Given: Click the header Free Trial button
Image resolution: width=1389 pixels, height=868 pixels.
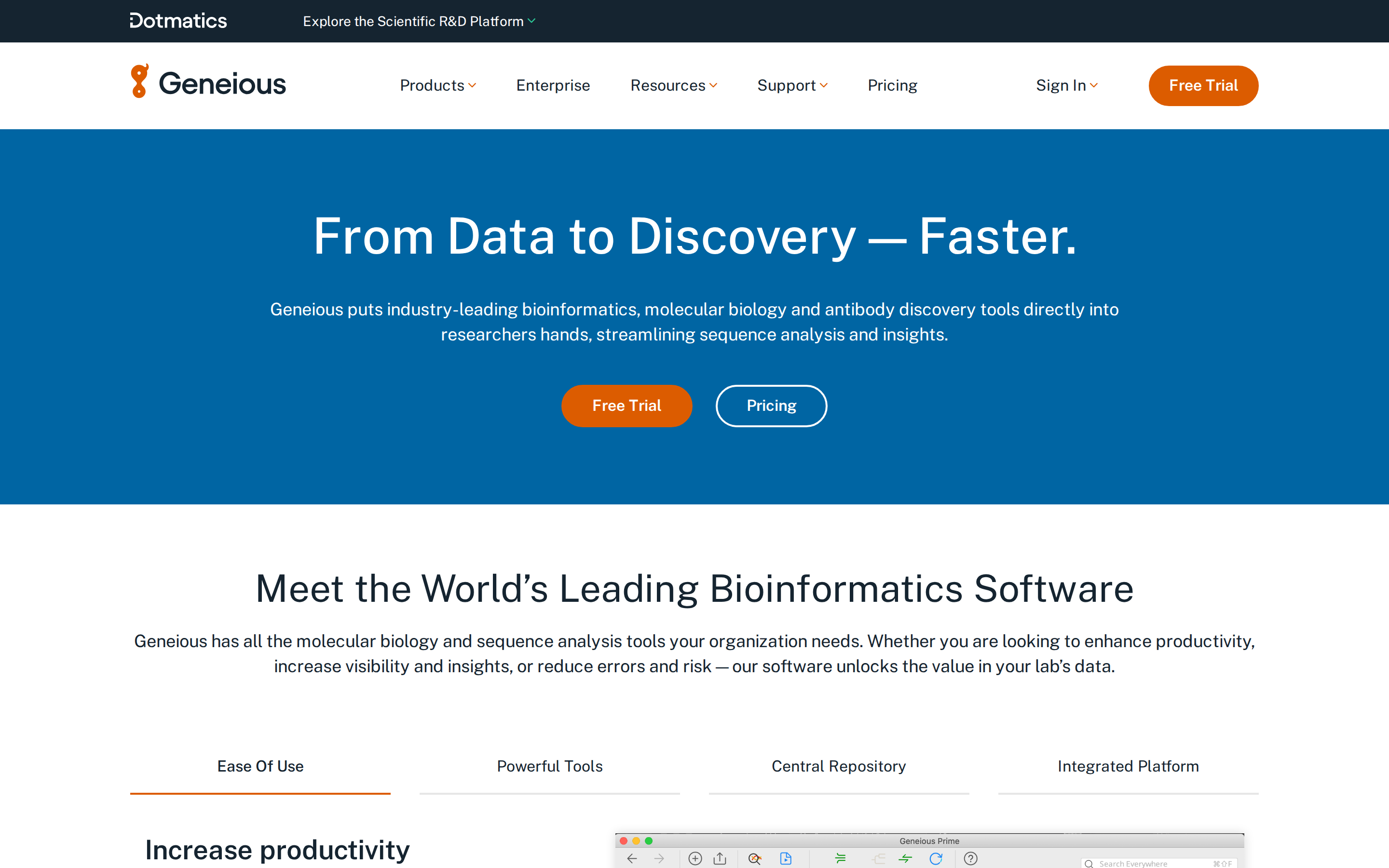Looking at the screenshot, I should tap(1203, 85).
